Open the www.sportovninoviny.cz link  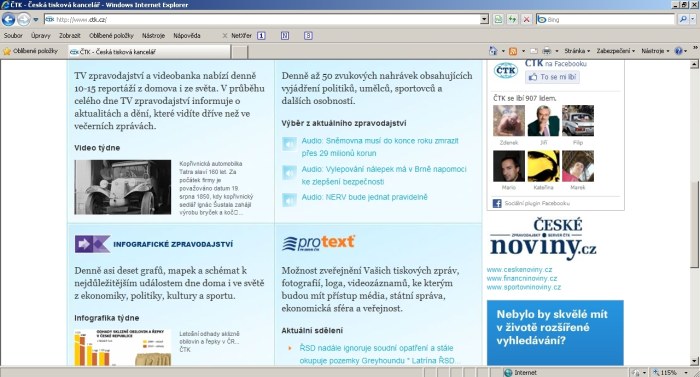pyautogui.click(x=524, y=287)
